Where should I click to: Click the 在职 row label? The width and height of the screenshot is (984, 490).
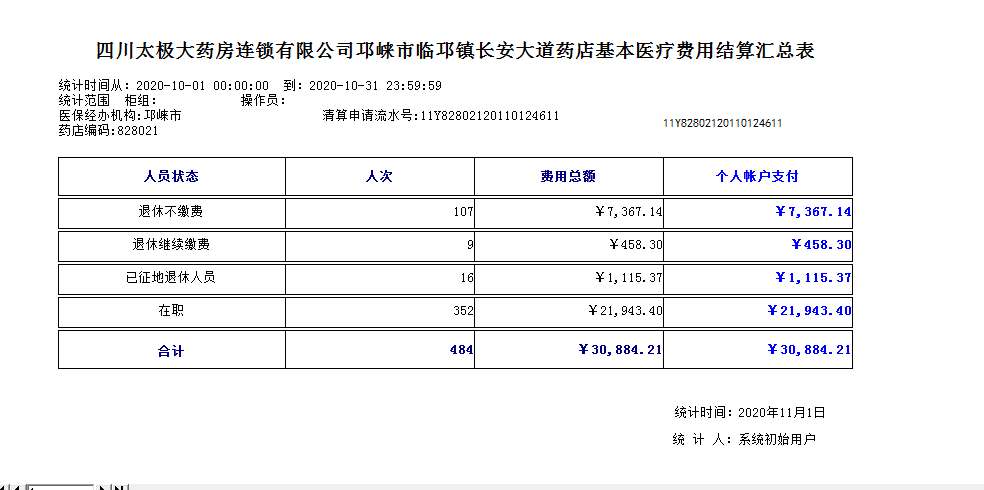click(x=171, y=311)
